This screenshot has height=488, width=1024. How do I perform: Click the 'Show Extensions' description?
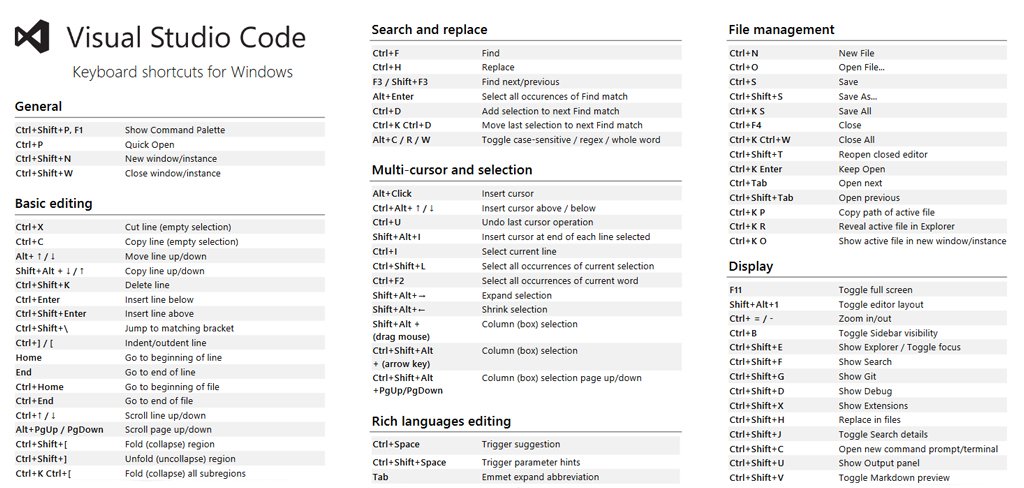click(872, 406)
